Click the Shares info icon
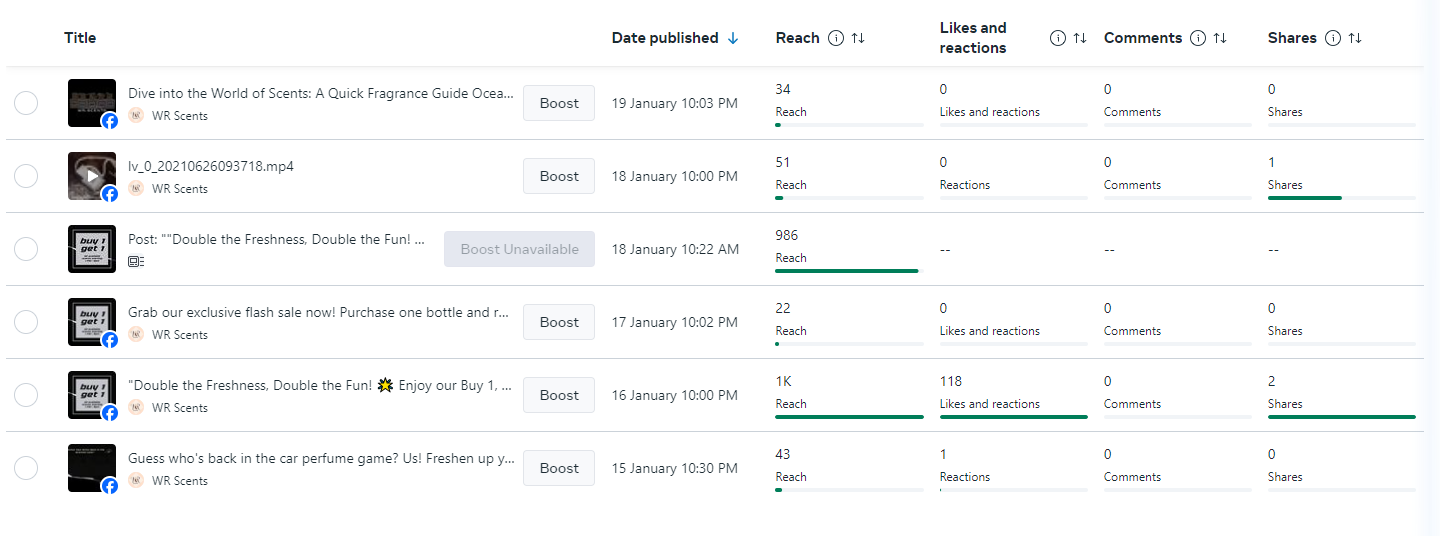This screenshot has width=1440, height=536. (1332, 38)
